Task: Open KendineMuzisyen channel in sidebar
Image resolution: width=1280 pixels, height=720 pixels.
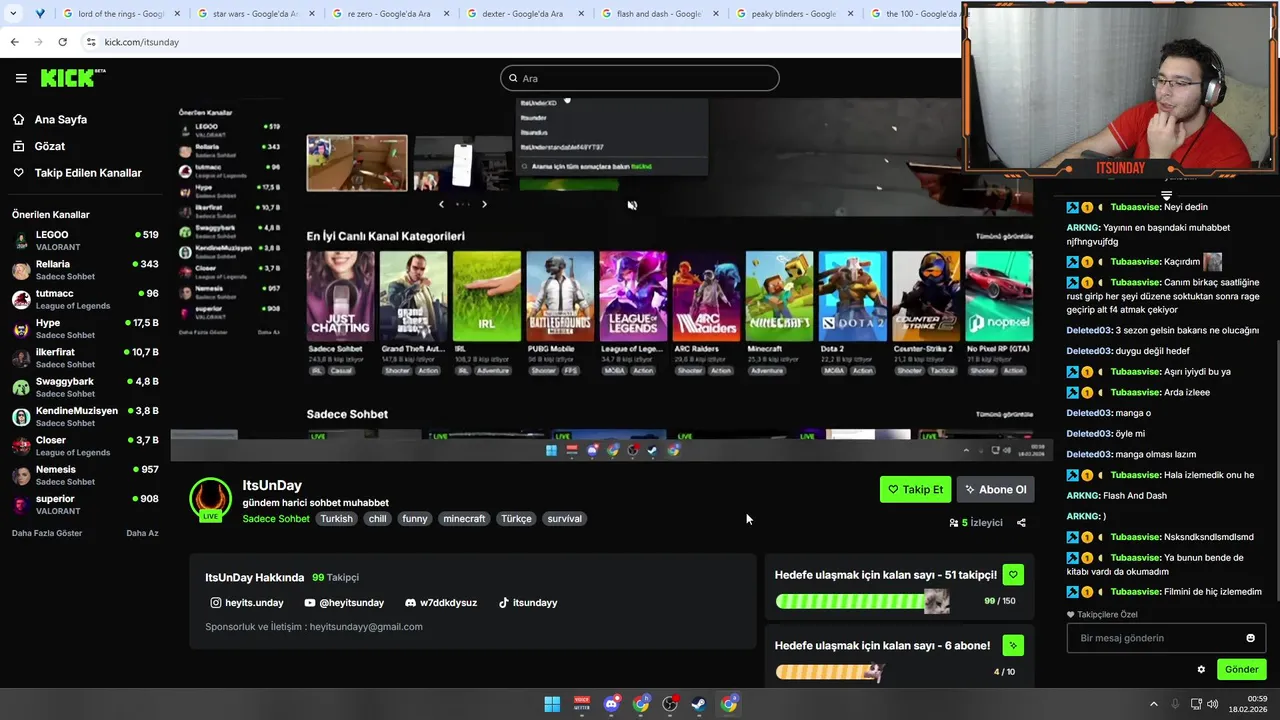Action: [x=85, y=416]
